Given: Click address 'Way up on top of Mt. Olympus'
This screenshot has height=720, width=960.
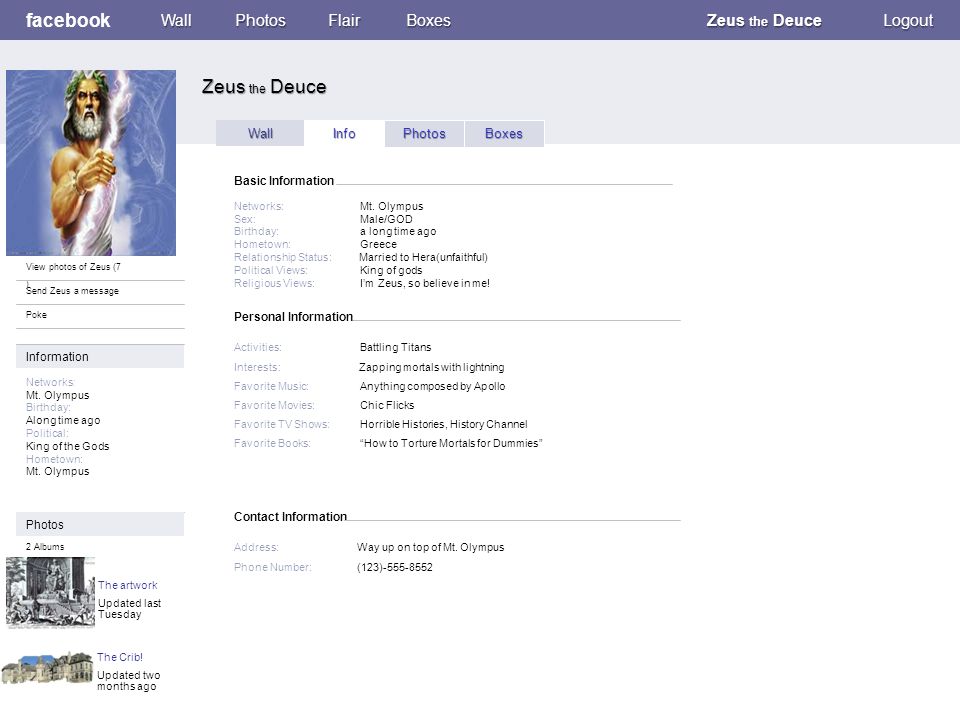Looking at the screenshot, I should (430, 547).
